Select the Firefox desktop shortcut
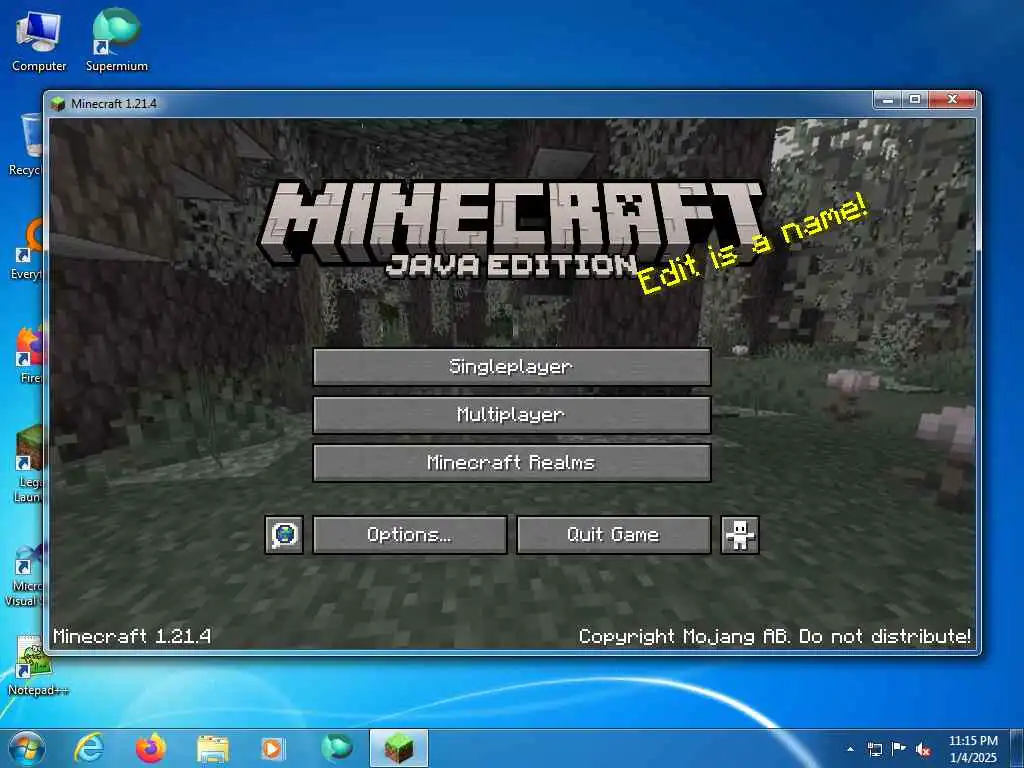 pyautogui.click(x=27, y=354)
